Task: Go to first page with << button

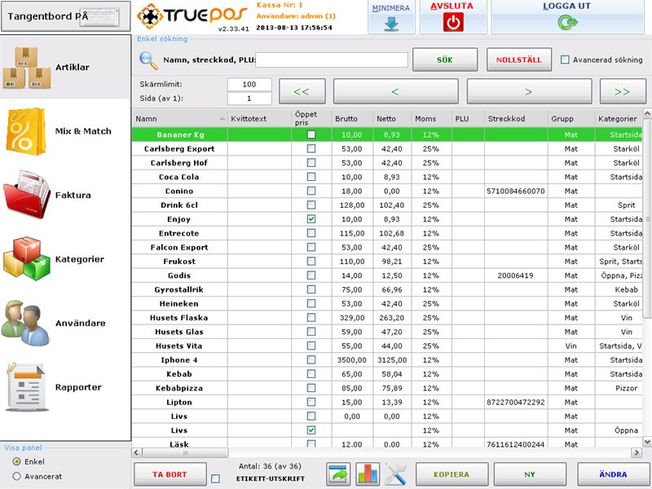Action: coord(302,91)
